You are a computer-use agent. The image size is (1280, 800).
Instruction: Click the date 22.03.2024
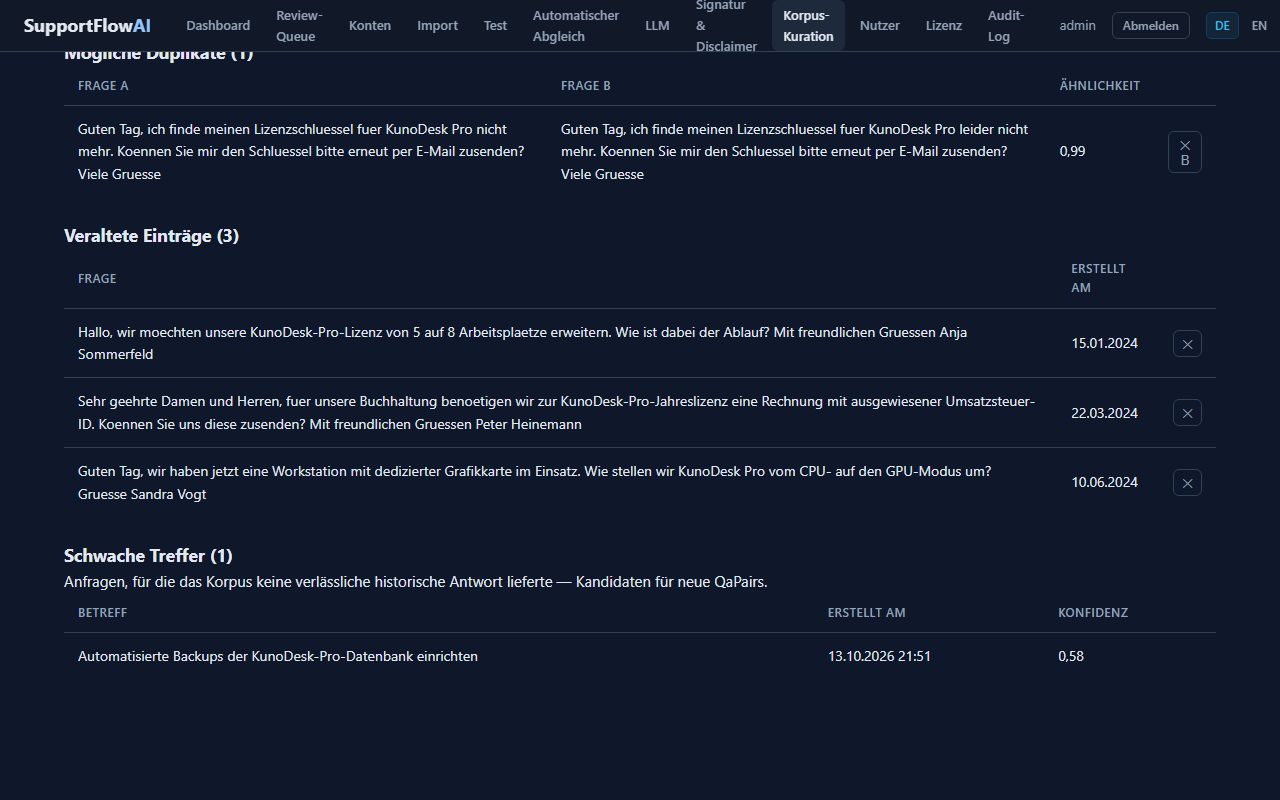[1105, 413]
